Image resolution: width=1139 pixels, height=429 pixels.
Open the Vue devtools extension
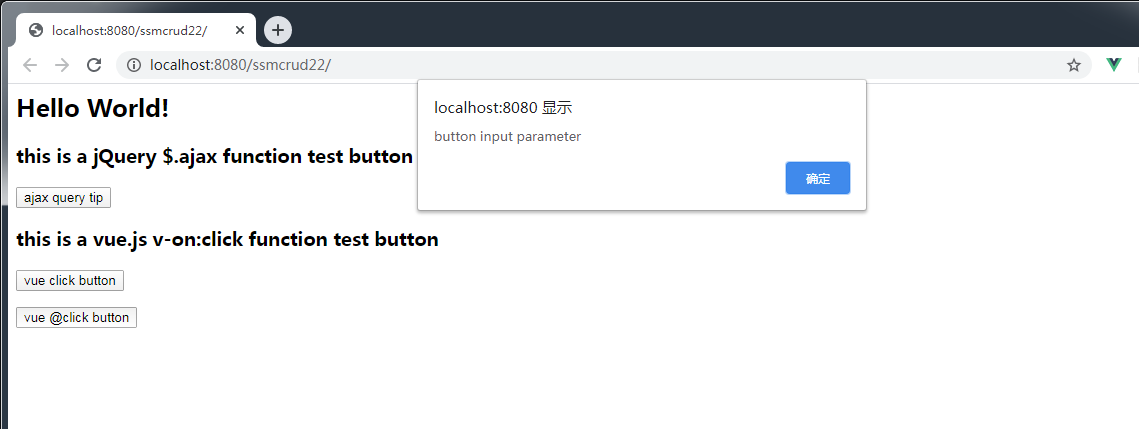pos(1114,65)
